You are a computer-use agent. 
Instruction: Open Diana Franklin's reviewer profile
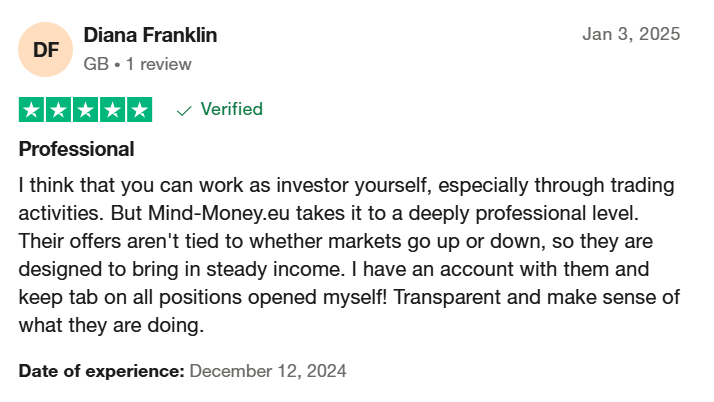(x=150, y=35)
